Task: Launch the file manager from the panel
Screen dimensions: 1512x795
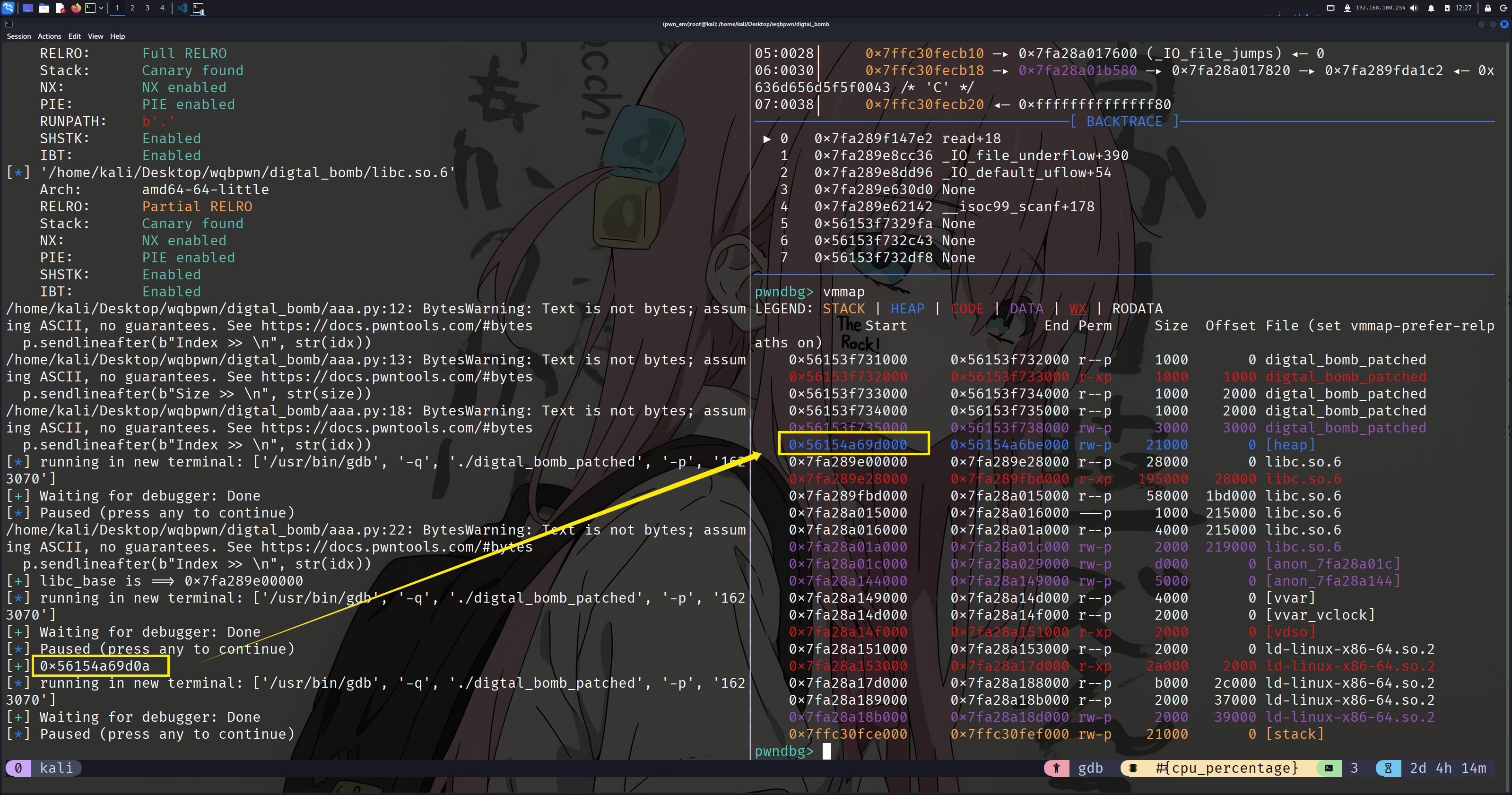Action: (44, 8)
